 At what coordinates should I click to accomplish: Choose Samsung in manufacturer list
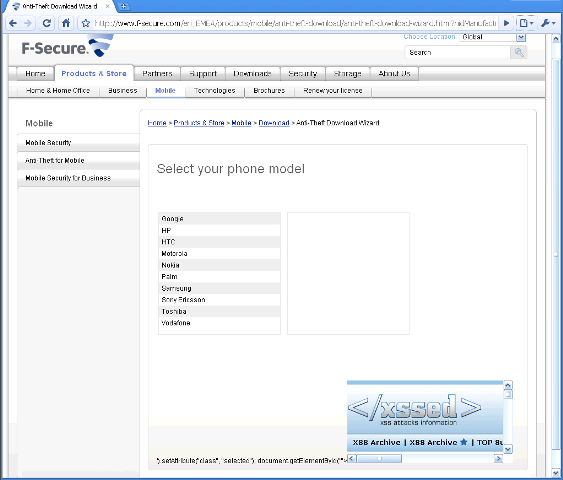[219, 288]
